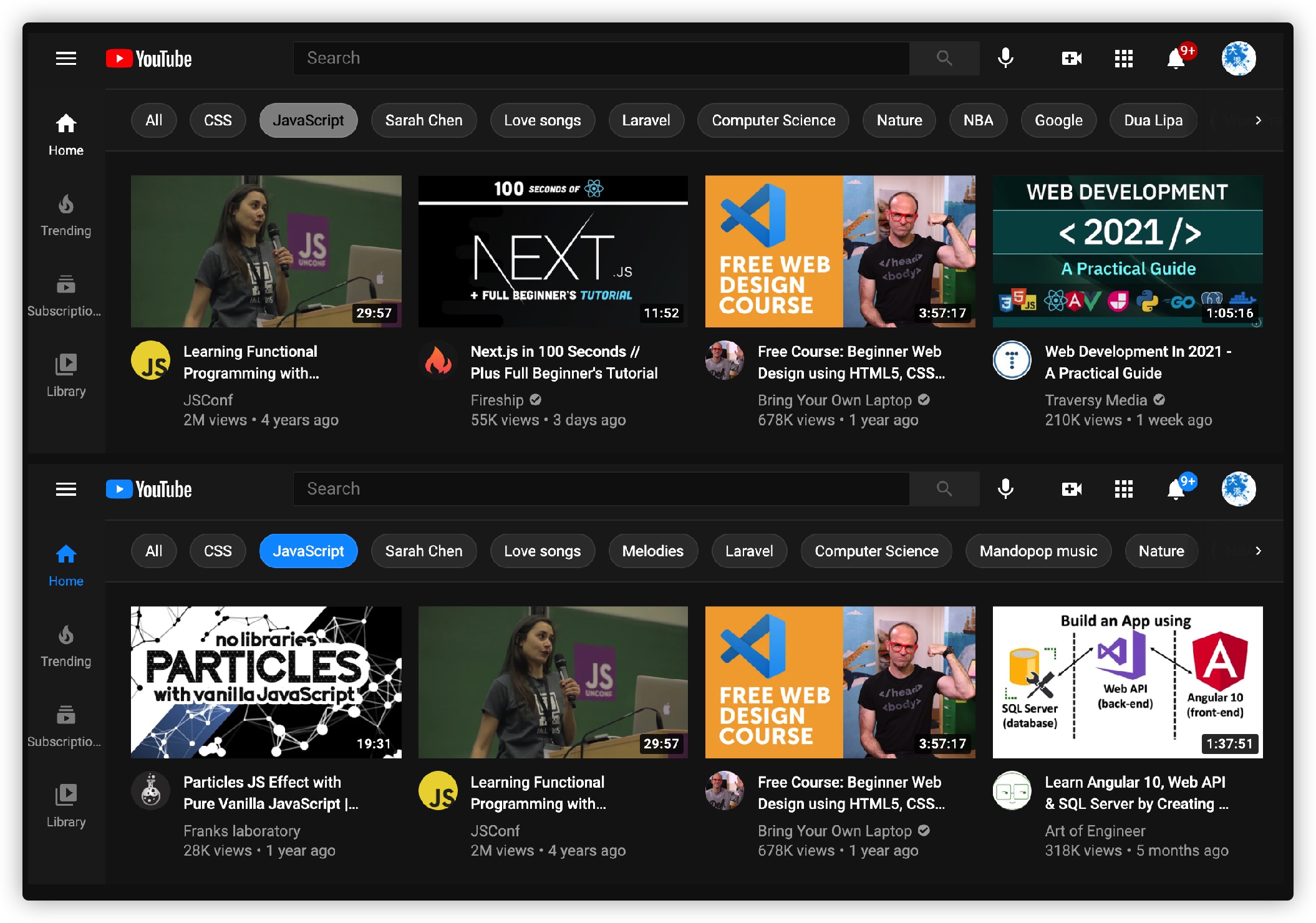Click the Search input field in bottom window
Image resolution: width=1316 pixels, height=923 pixels.
[601, 489]
